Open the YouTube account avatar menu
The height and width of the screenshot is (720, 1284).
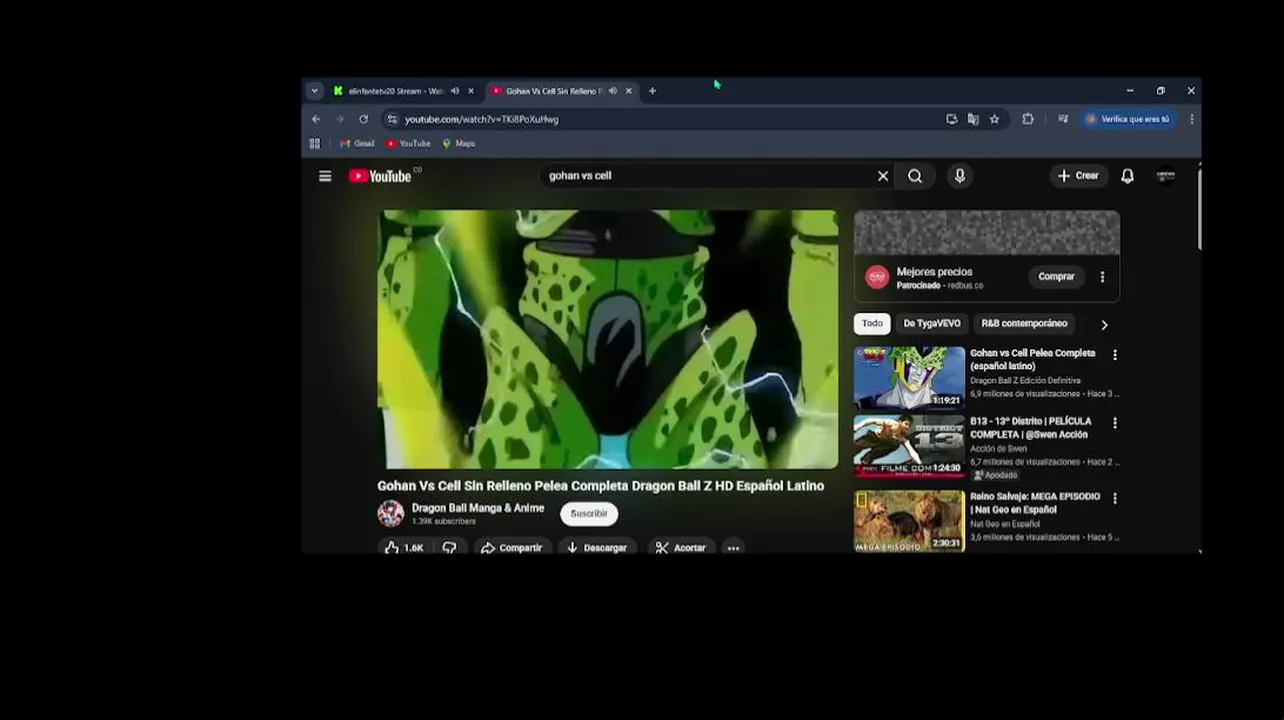click(x=1166, y=176)
